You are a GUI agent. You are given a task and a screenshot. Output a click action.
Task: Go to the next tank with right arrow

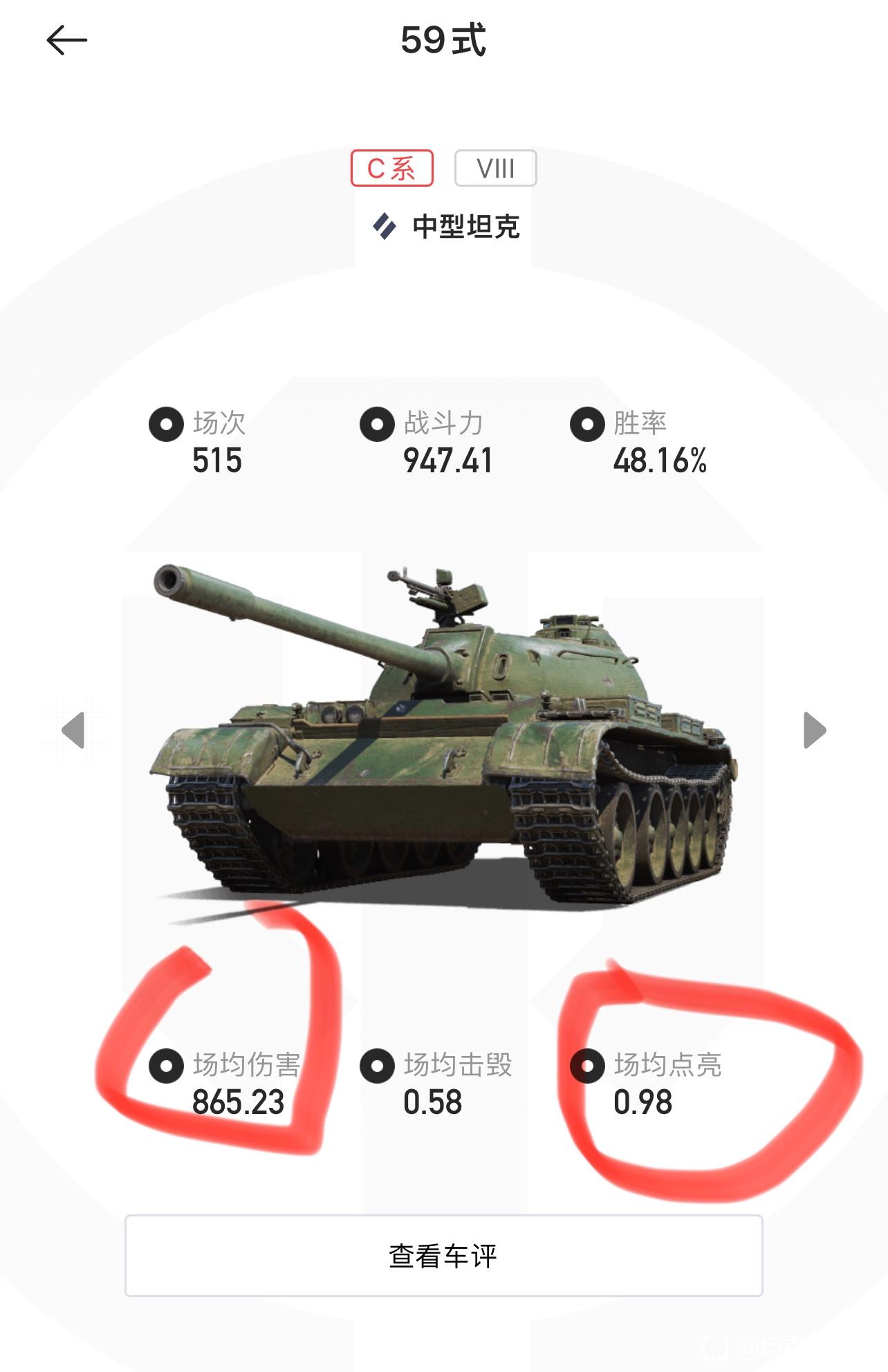[x=815, y=730]
